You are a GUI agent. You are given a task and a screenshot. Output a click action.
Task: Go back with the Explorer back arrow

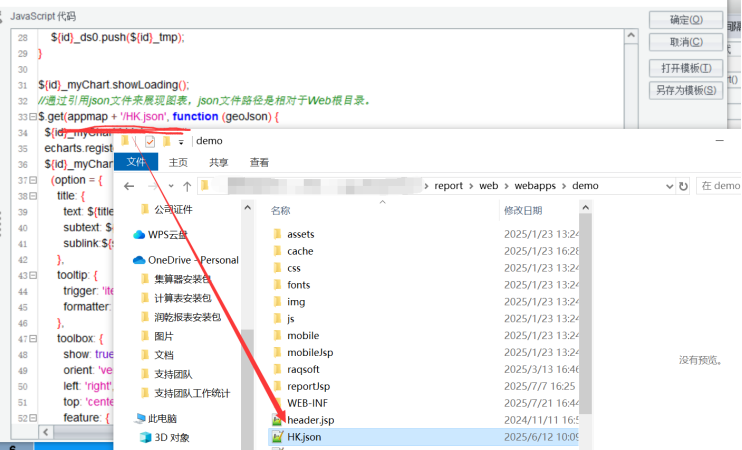tap(129, 186)
